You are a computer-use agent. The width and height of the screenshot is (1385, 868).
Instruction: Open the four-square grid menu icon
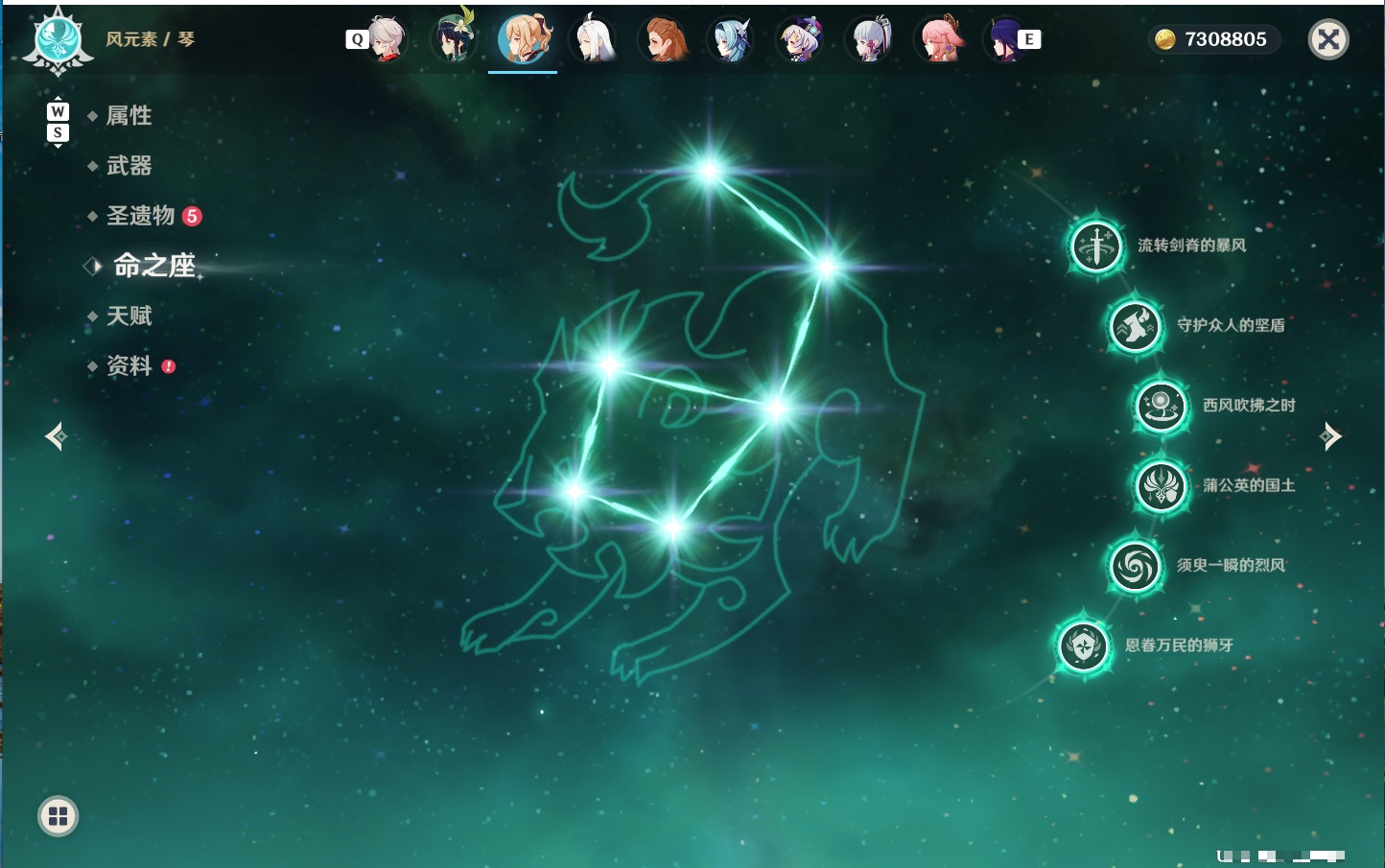click(58, 816)
